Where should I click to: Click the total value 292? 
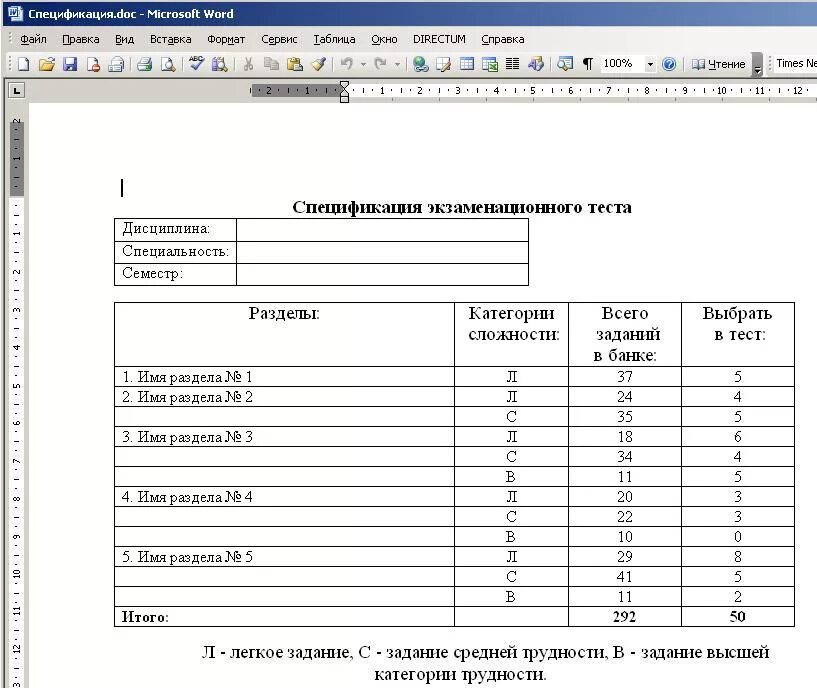click(x=624, y=617)
